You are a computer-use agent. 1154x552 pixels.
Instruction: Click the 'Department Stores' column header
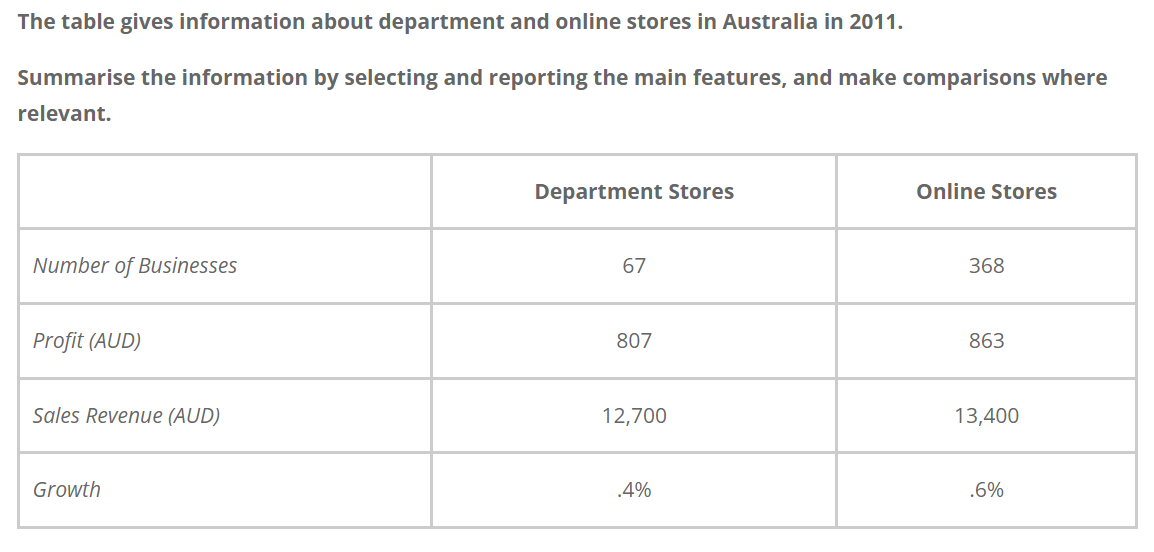pyautogui.click(x=634, y=192)
